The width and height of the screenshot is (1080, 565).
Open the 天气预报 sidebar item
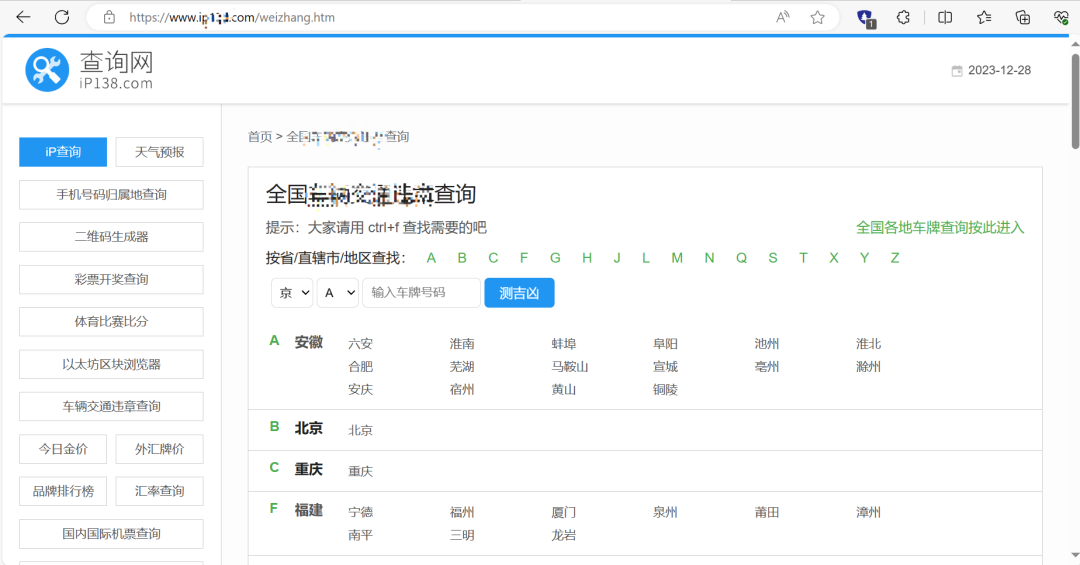(160, 152)
